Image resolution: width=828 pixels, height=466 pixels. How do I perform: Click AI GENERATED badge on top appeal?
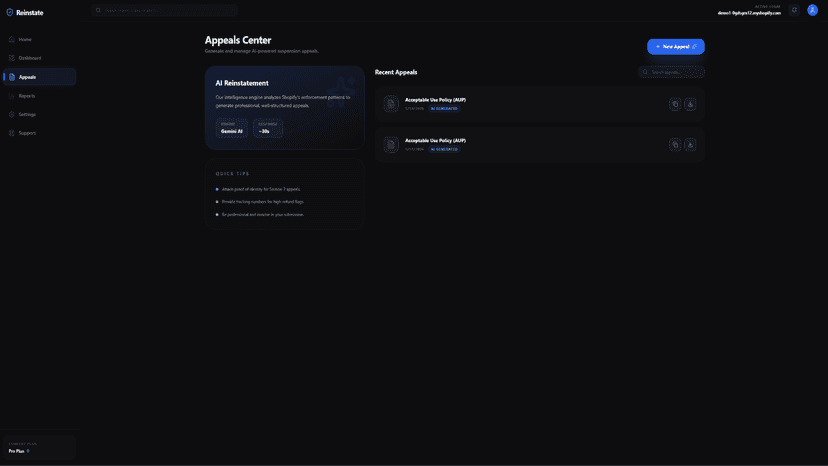click(x=444, y=108)
